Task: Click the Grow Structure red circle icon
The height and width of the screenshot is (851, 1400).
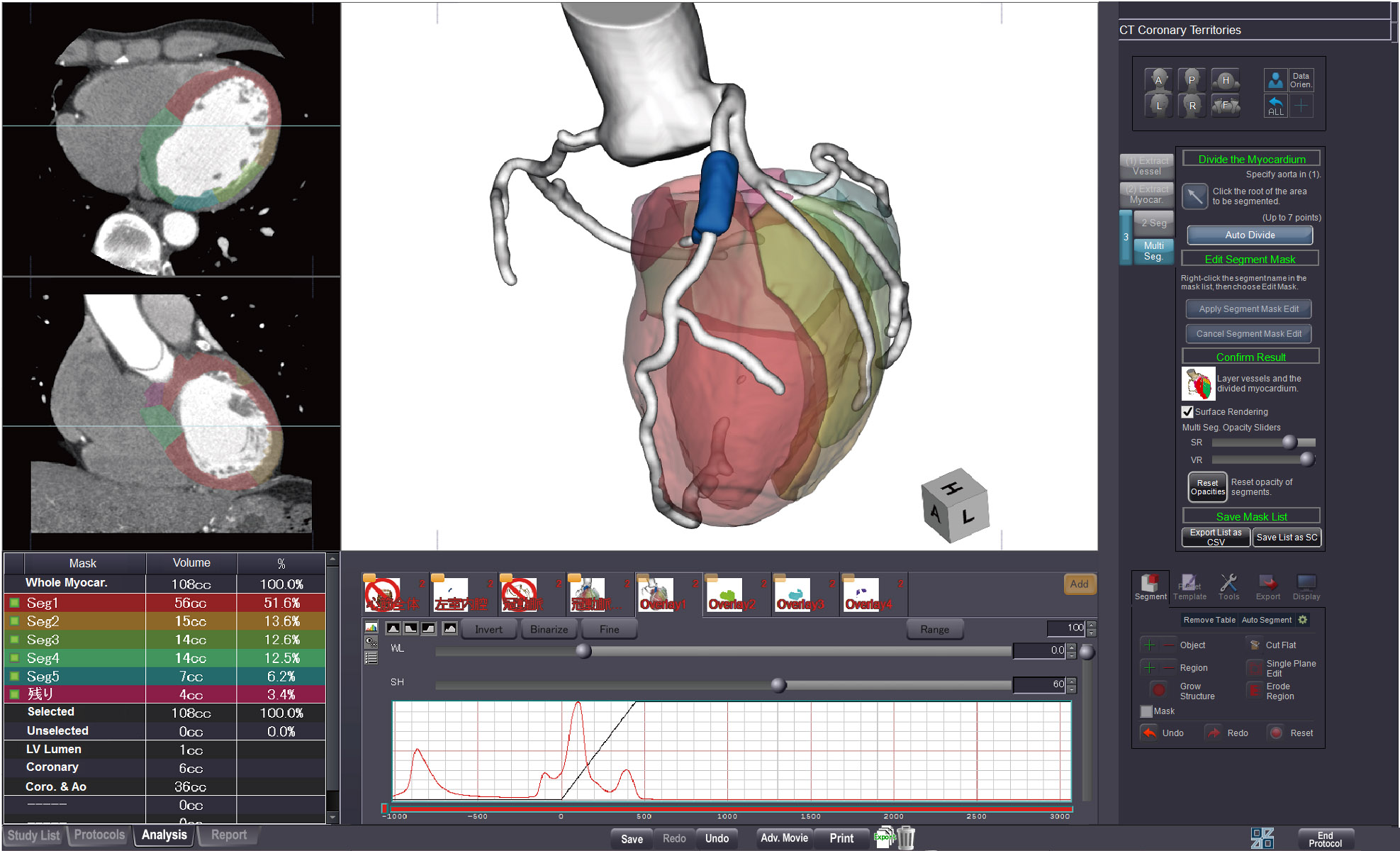Action: click(x=1159, y=690)
